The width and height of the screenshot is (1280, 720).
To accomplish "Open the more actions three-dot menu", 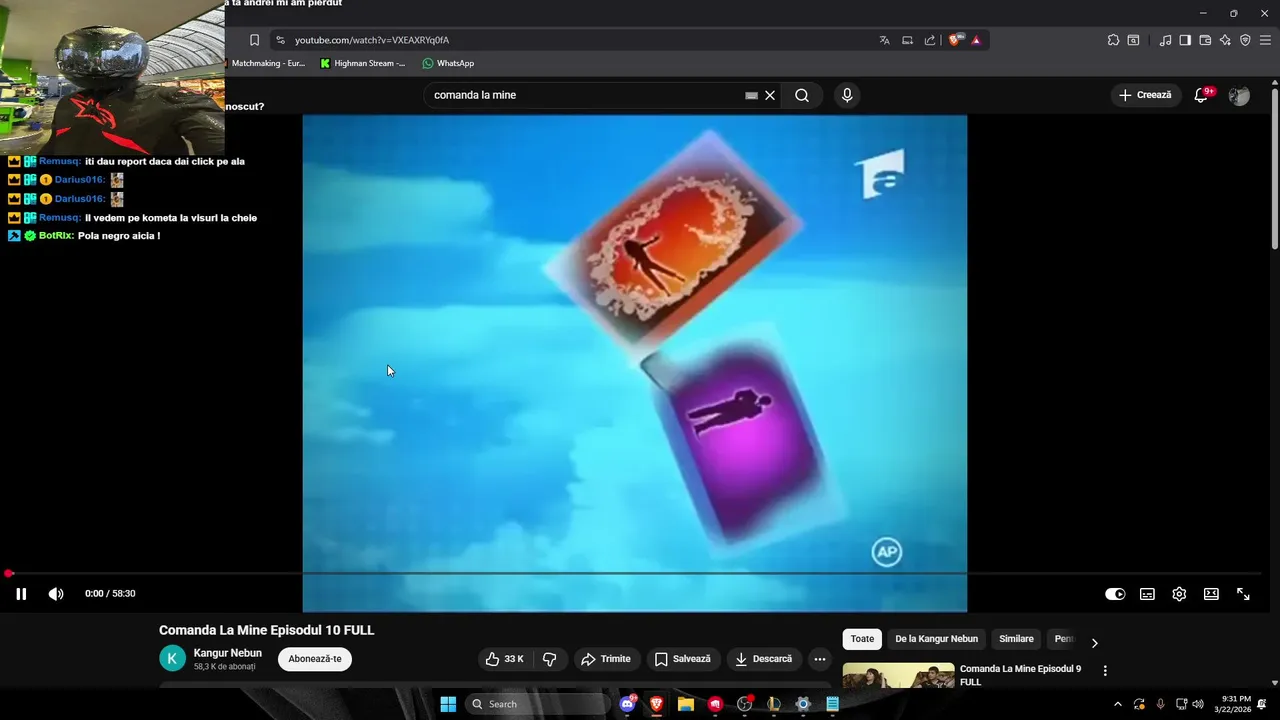I will (x=820, y=659).
